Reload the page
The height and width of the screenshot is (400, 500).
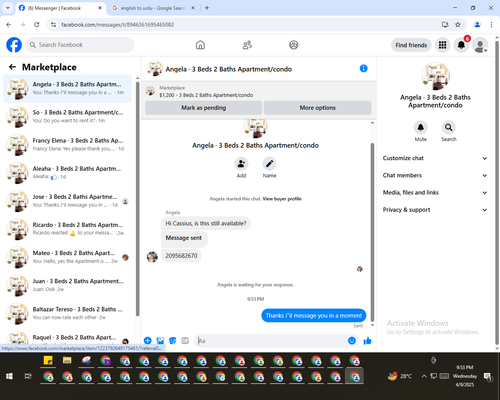[37, 24]
